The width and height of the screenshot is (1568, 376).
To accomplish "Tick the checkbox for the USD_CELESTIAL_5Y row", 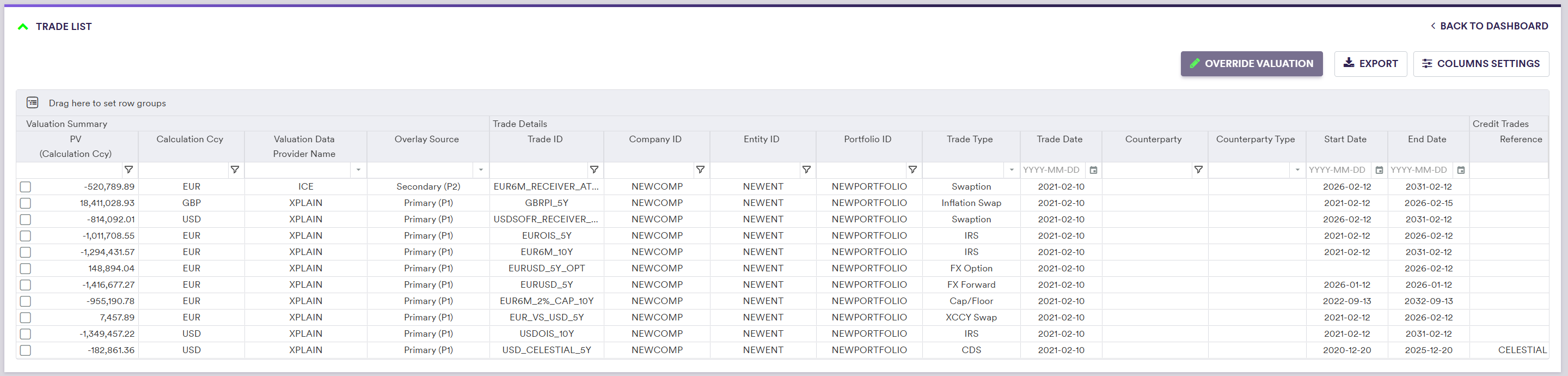I will [x=26, y=350].
